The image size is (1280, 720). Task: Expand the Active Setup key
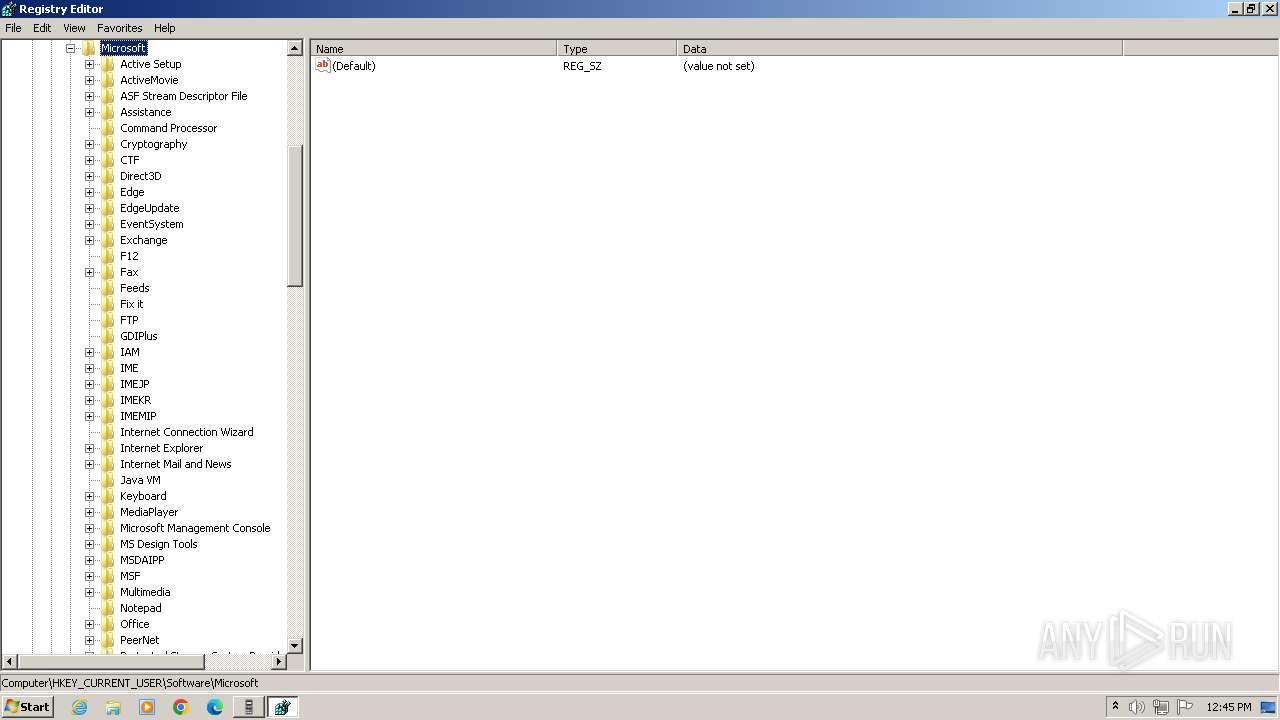click(x=89, y=64)
